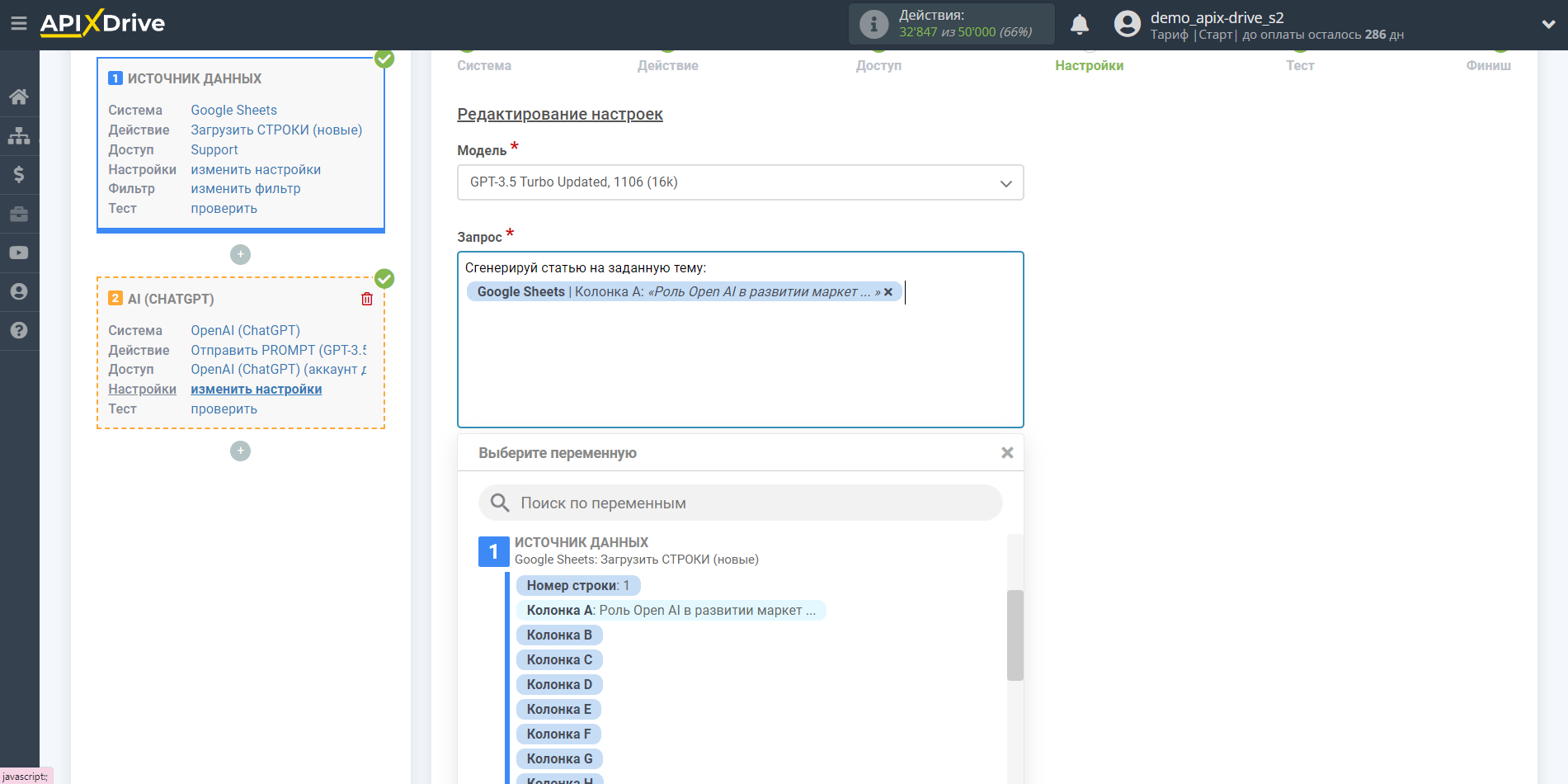
Task: Click the source number 1 badge in variables
Action: click(493, 551)
